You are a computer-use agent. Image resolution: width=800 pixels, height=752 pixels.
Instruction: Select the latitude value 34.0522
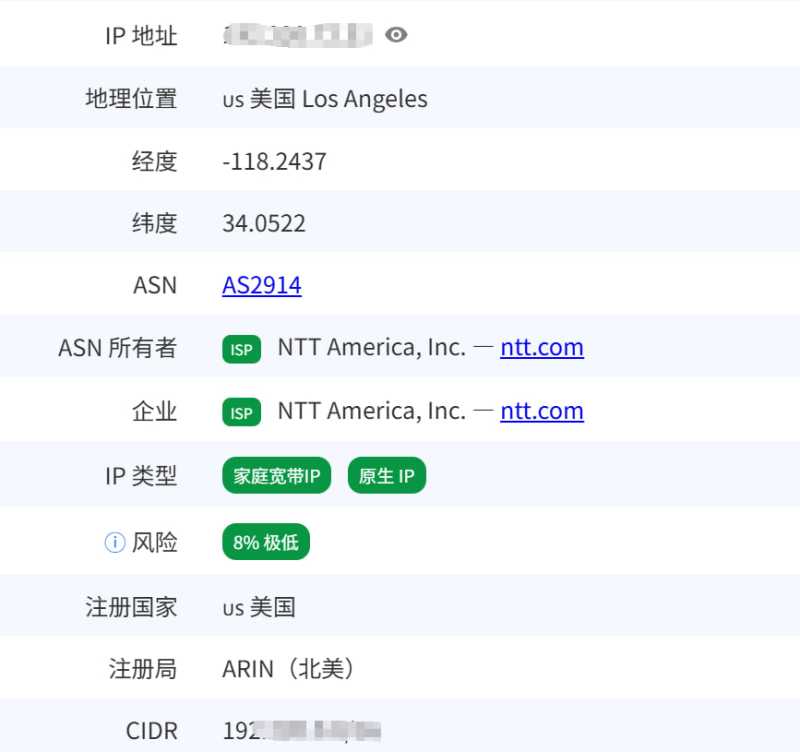(x=264, y=223)
